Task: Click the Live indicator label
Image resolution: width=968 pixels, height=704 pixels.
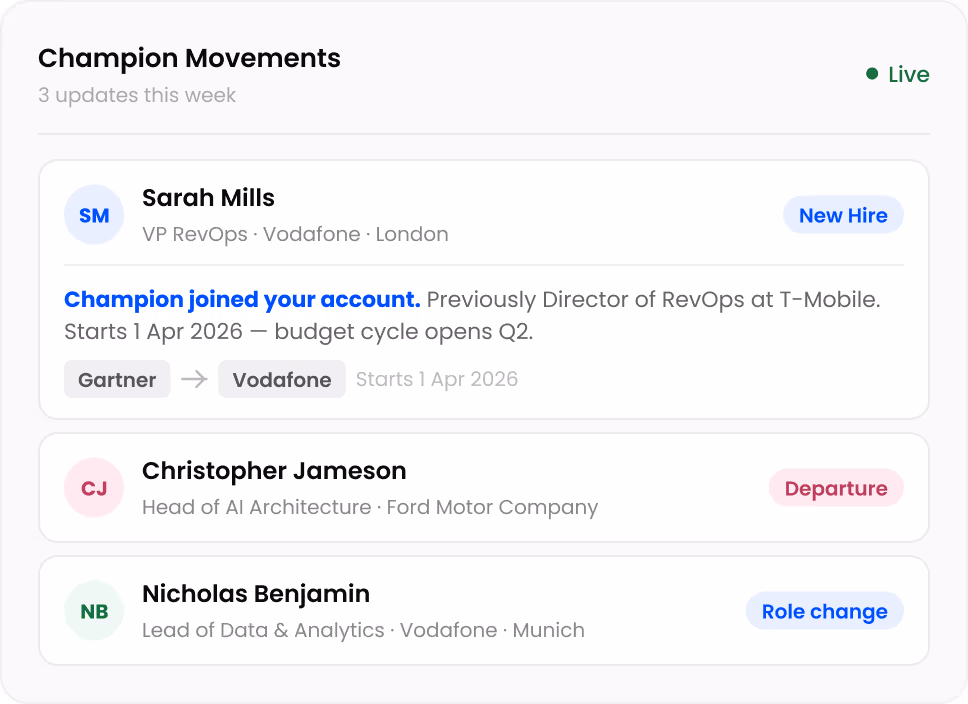Action: pyautogui.click(x=908, y=74)
